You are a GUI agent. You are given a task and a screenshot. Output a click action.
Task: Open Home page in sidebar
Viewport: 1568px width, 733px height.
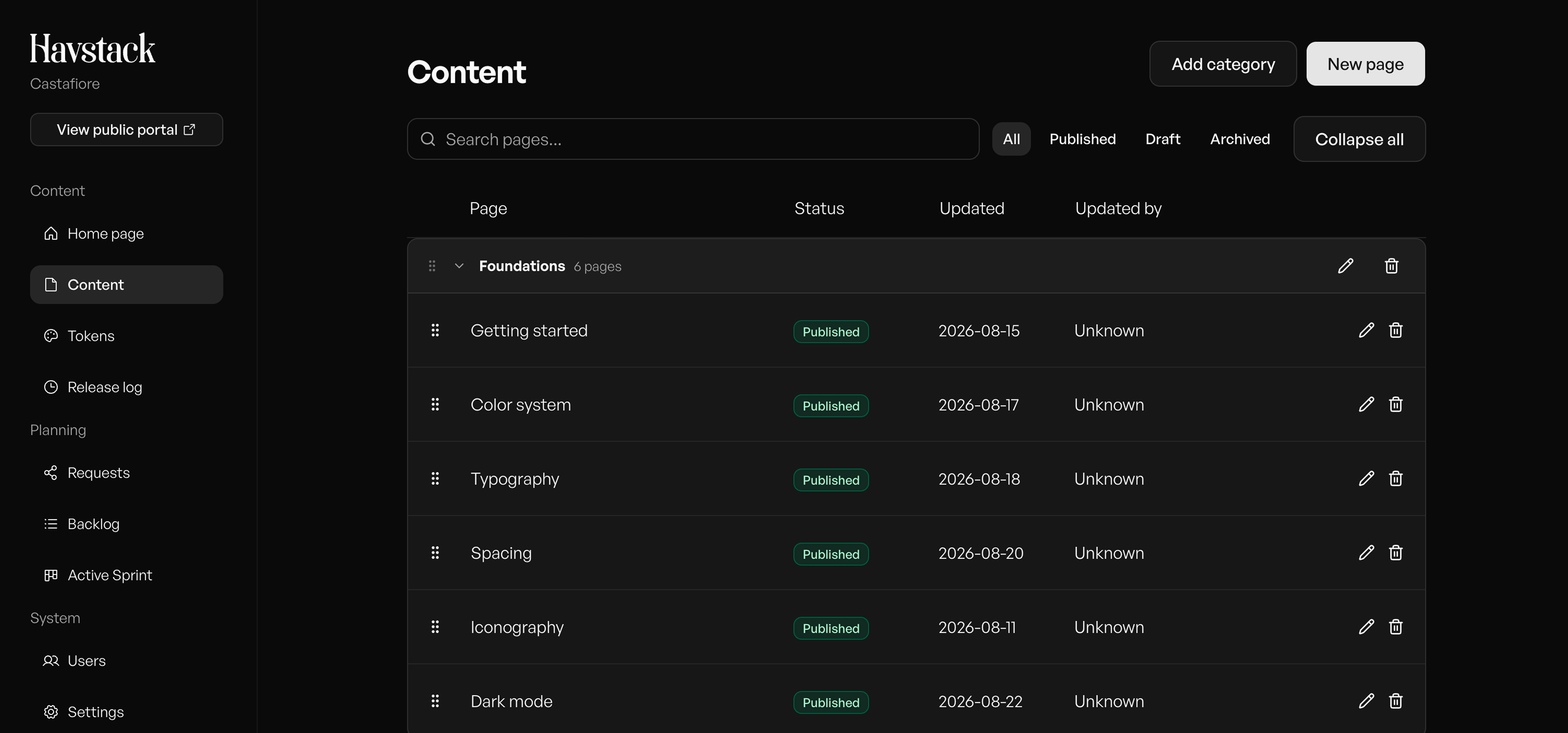pos(127,234)
